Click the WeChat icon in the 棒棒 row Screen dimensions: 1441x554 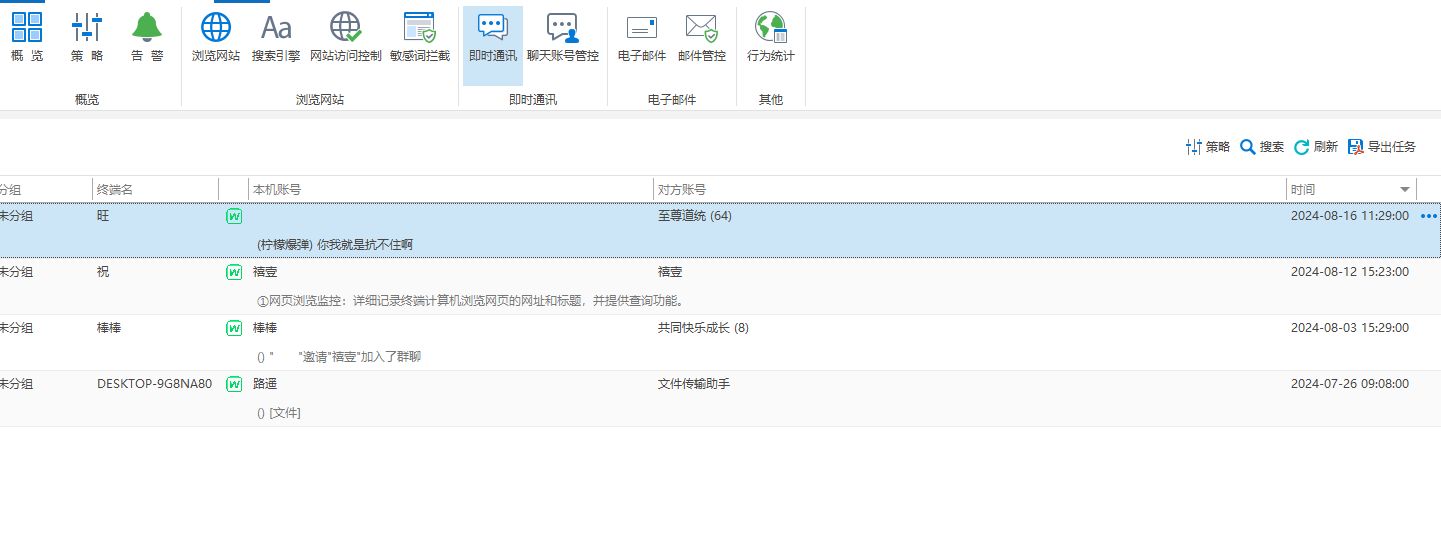(x=234, y=328)
